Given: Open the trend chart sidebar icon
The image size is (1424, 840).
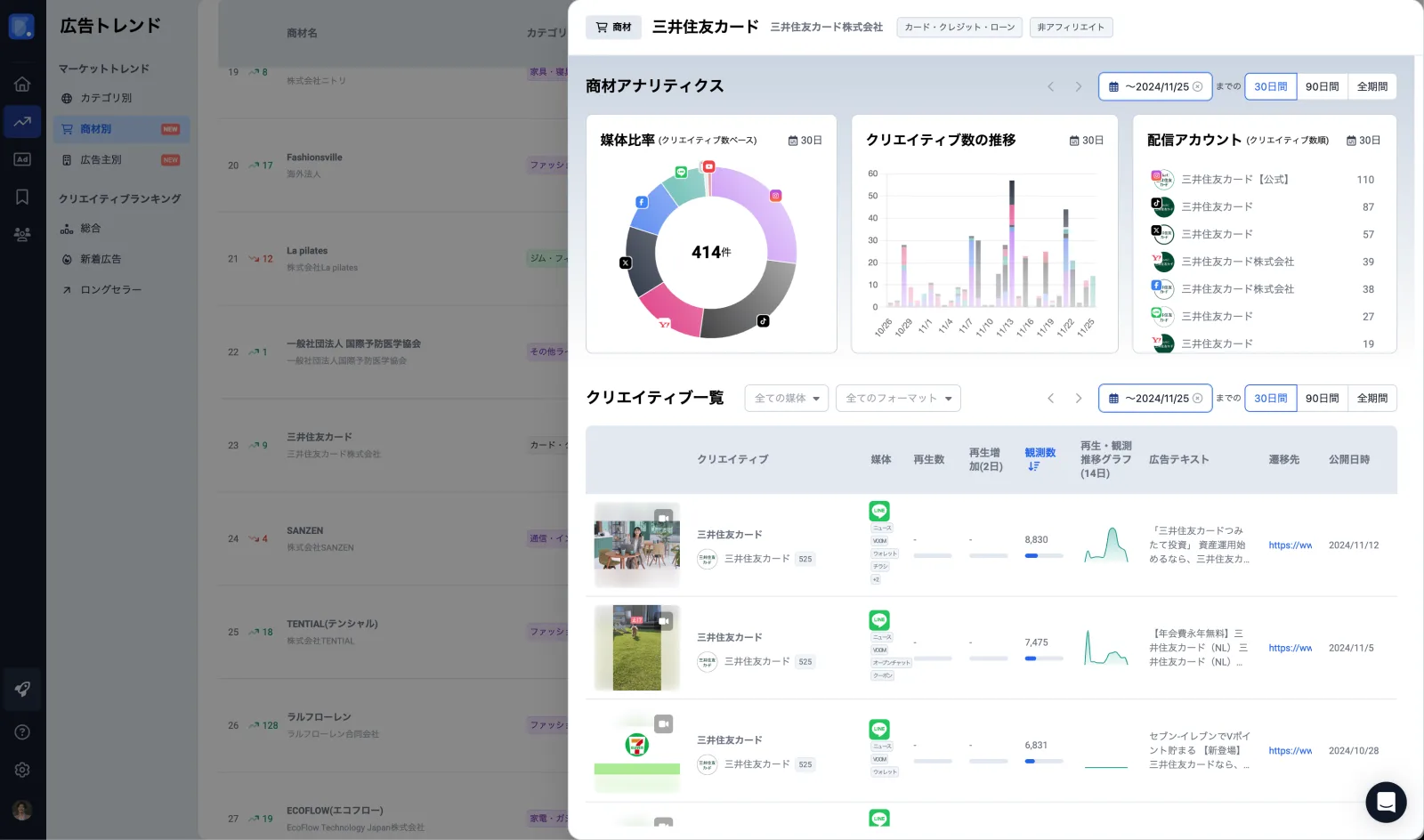Looking at the screenshot, I should click(22, 122).
